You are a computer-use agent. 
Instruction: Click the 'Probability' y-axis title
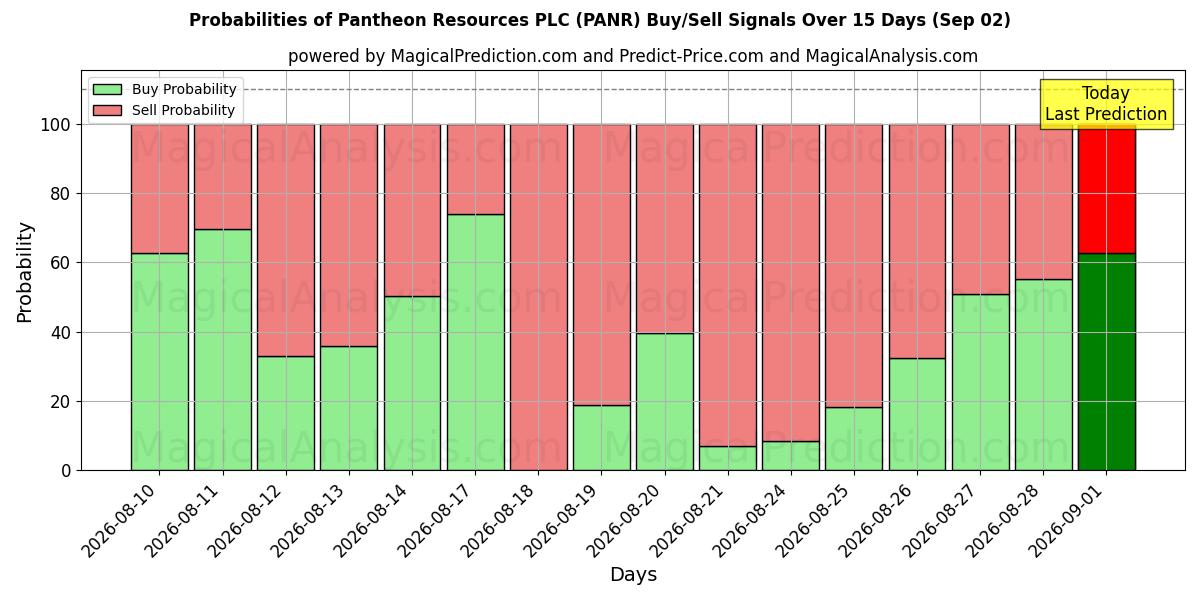(25, 271)
